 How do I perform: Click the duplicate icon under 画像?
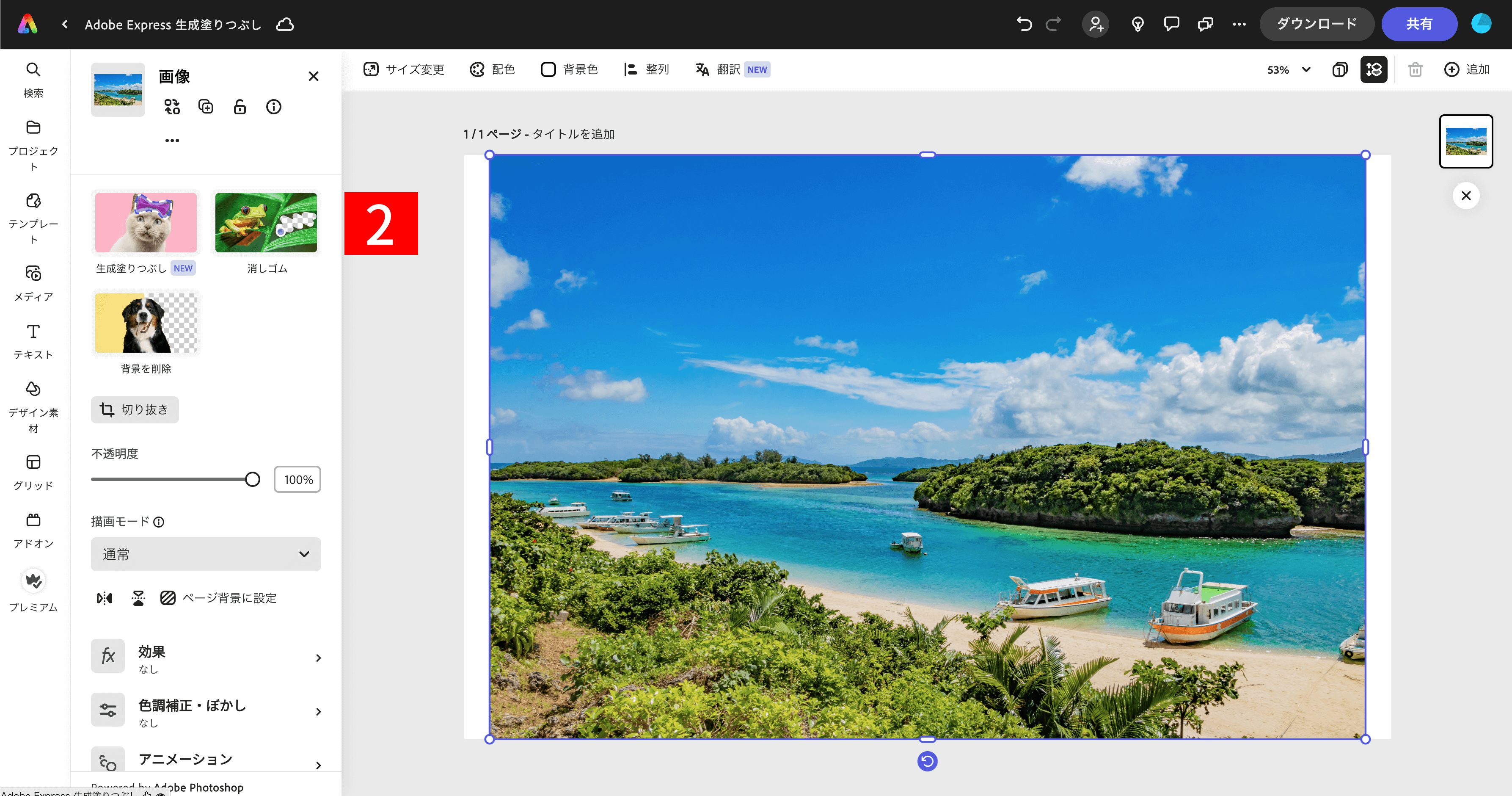(x=206, y=107)
